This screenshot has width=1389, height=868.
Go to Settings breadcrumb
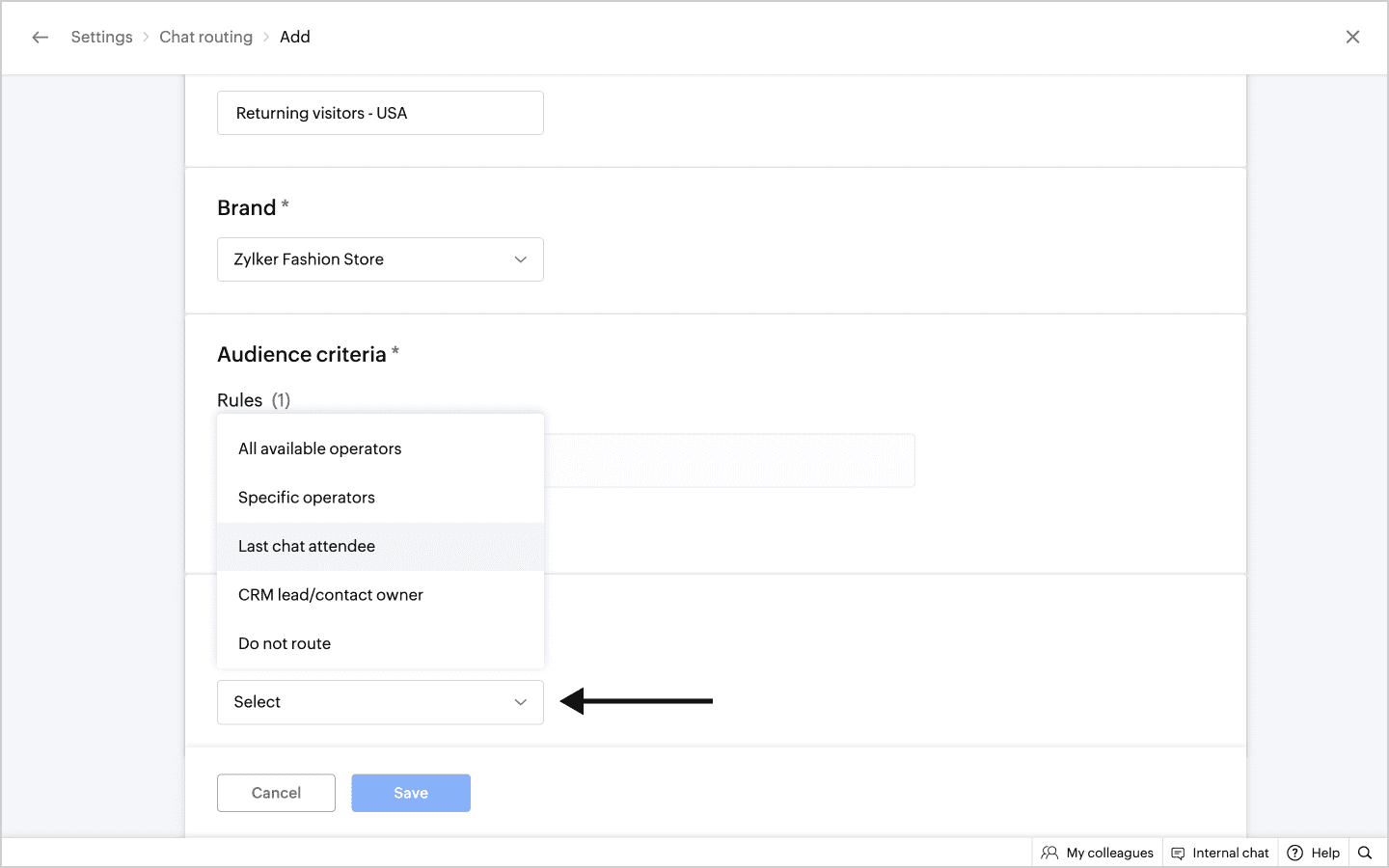point(101,37)
